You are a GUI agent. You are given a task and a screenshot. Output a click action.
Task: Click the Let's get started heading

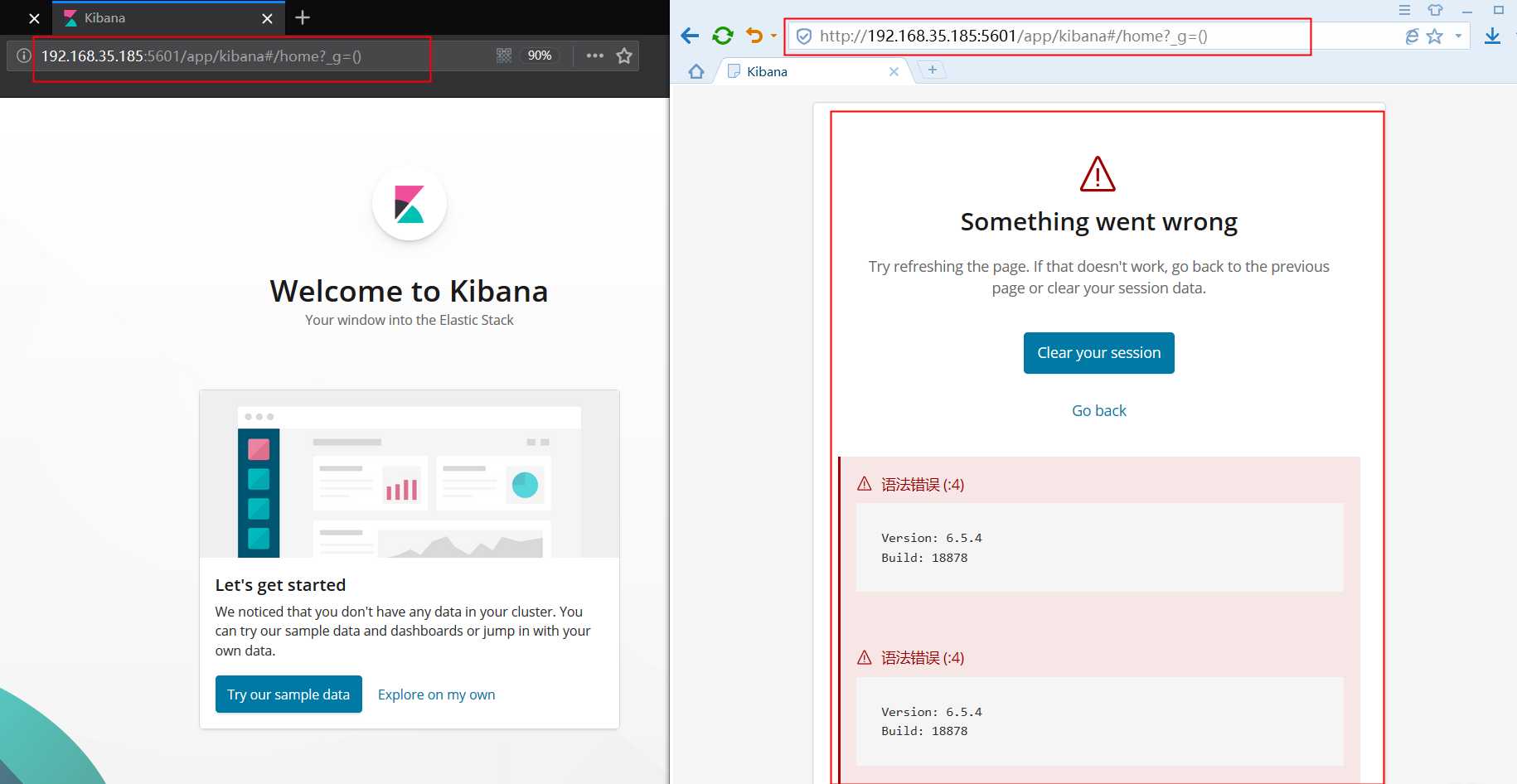pyautogui.click(x=280, y=585)
